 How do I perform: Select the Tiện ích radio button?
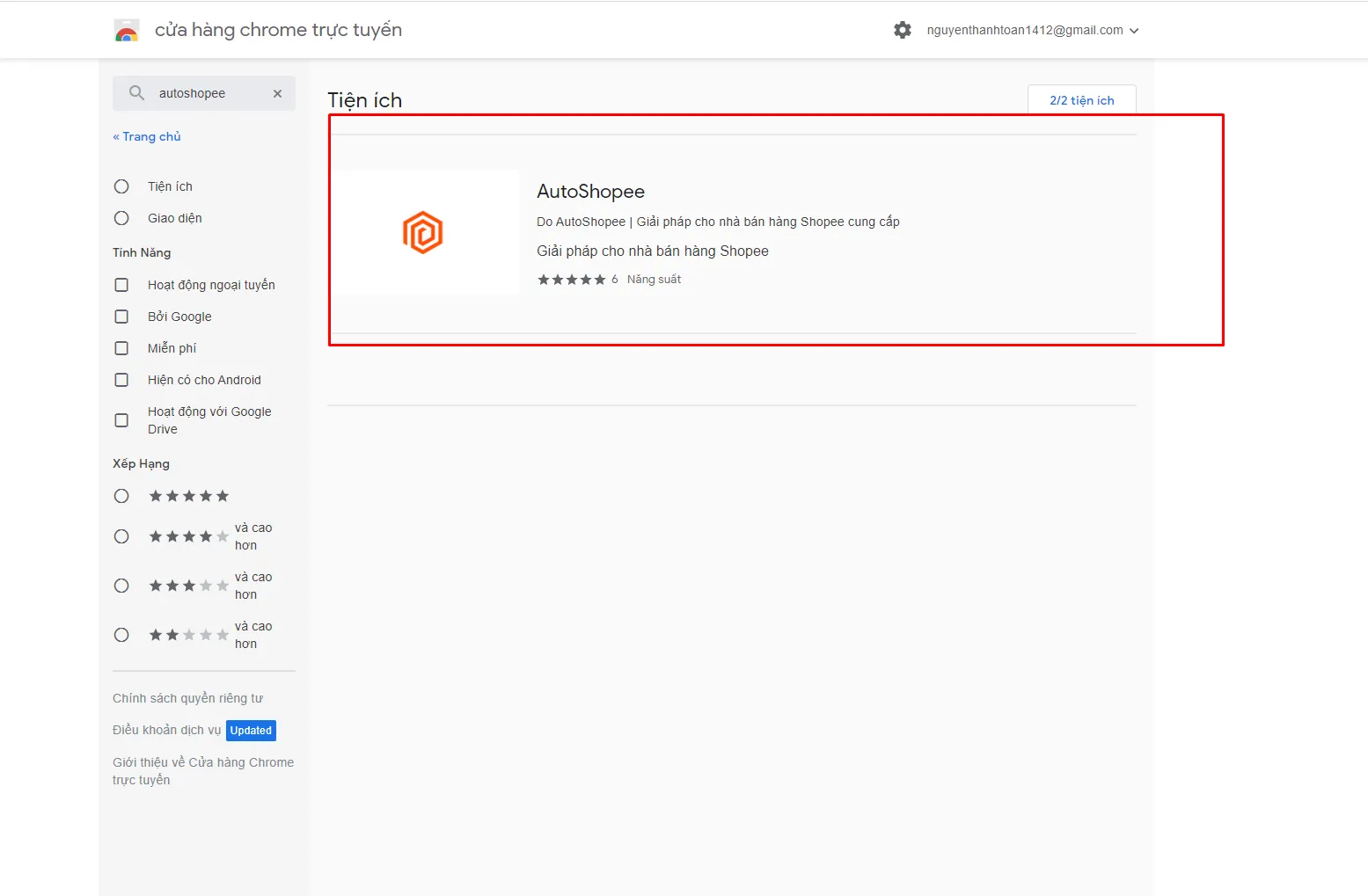click(x=121, y=186)
